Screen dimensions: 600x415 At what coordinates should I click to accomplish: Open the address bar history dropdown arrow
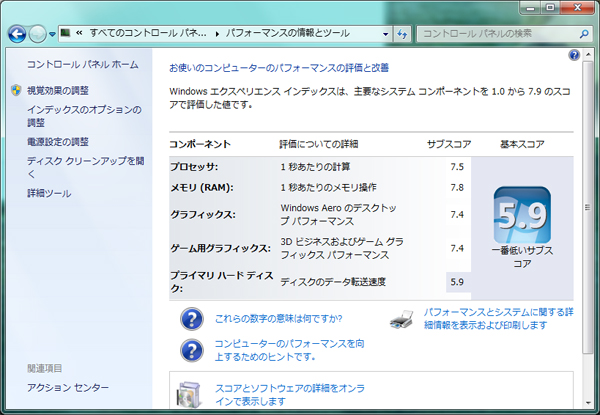coord(385,34)
